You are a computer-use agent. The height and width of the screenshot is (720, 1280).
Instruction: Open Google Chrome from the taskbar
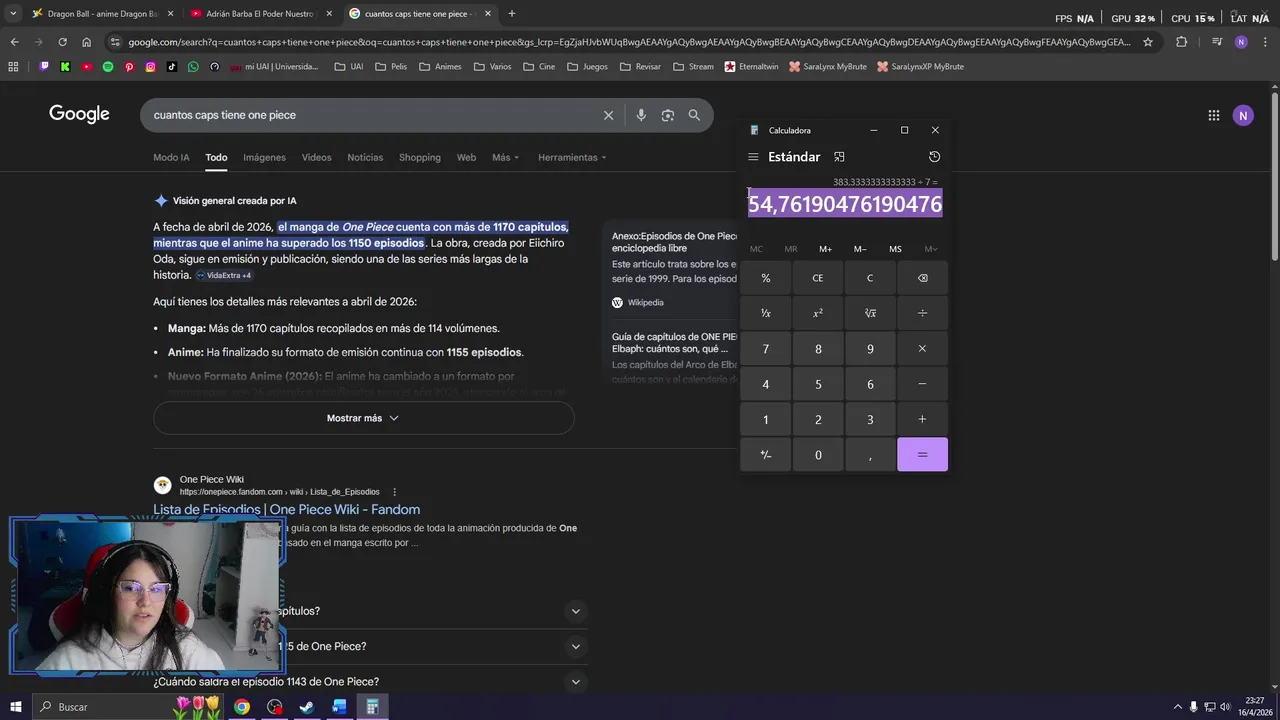pyautogui.click(x=242, y=707)
